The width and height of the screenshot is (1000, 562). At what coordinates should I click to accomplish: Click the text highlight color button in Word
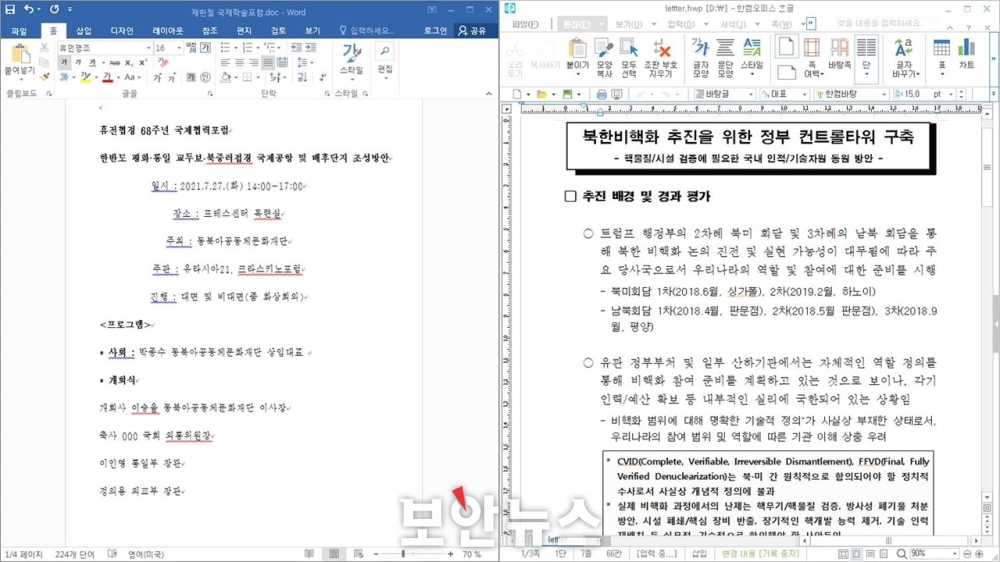click(x=85, y=77)
